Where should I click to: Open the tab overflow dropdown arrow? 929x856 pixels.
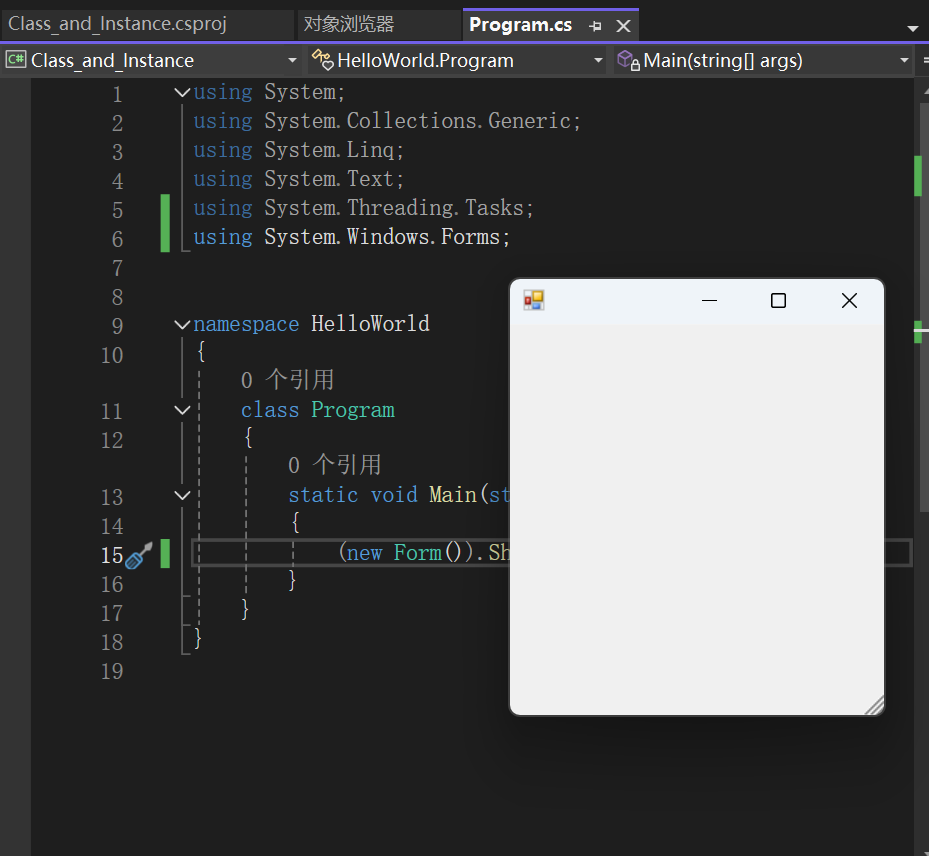[912, 28]
